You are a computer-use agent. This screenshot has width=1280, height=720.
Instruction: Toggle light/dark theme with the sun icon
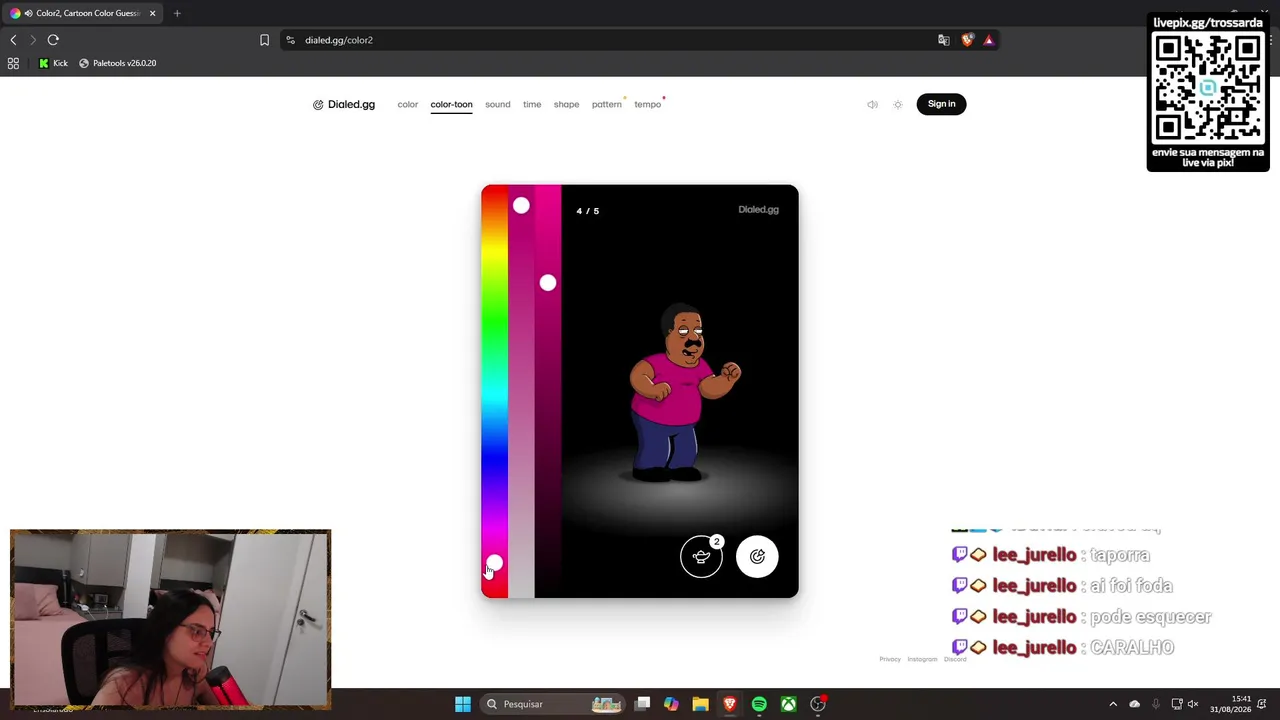pos(898,104)
